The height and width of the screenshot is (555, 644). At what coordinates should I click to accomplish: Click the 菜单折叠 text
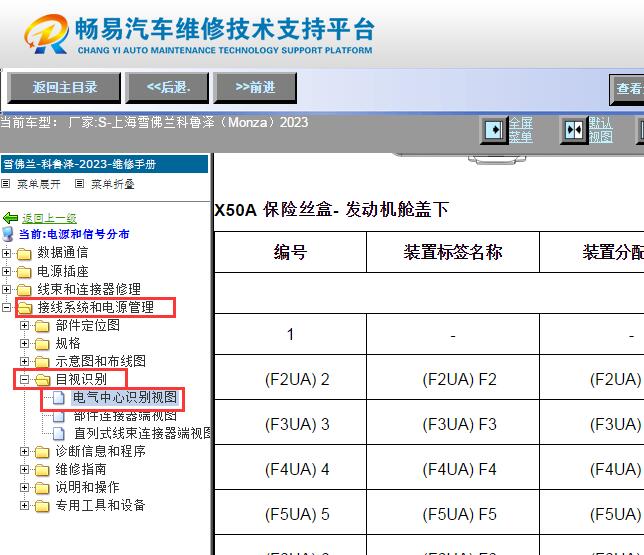[113, 184]
